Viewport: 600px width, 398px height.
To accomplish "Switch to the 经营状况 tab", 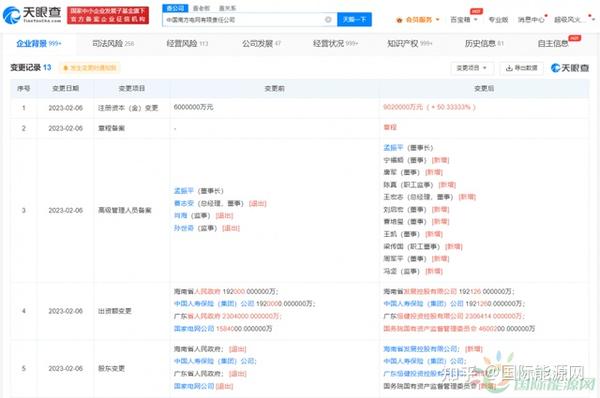I will coord(335,44).
